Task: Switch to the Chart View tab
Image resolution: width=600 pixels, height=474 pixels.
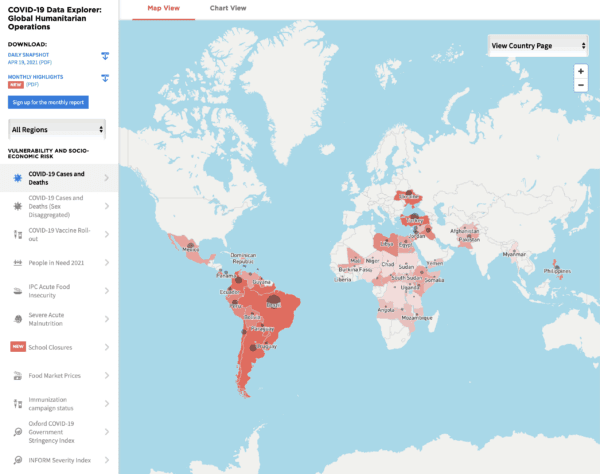Action: (227, 8)
